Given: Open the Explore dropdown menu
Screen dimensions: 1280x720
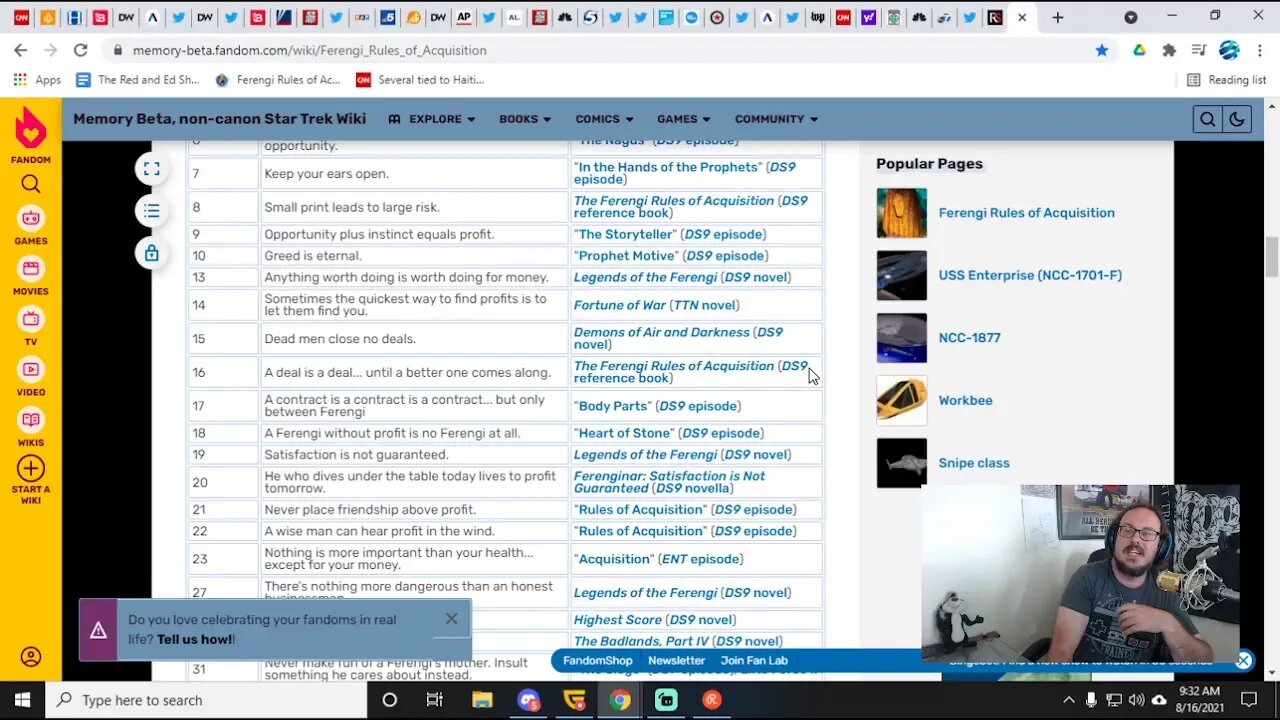Looking at the screenshot, I should pyautogui.click(x=431, y=119).
